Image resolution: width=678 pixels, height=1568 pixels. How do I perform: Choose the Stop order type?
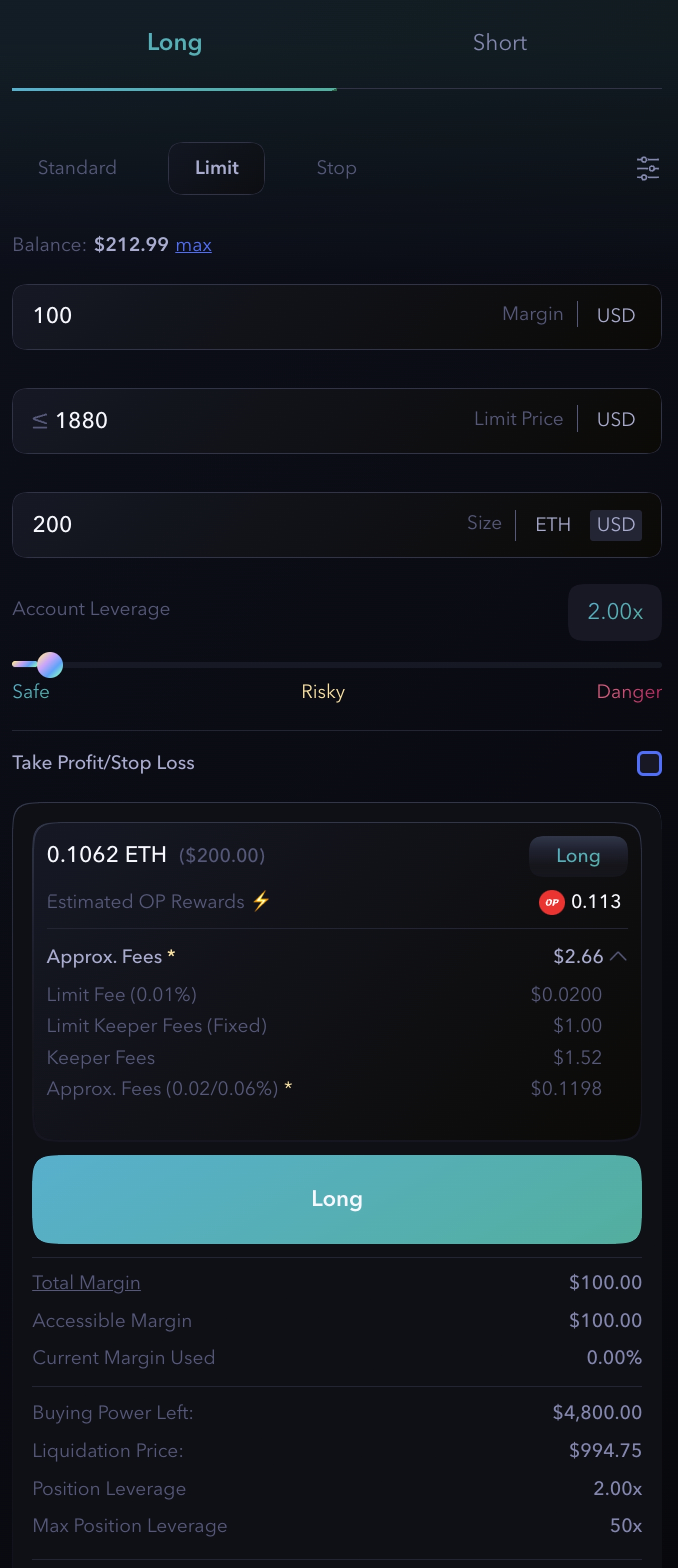(x=336, y=168)
